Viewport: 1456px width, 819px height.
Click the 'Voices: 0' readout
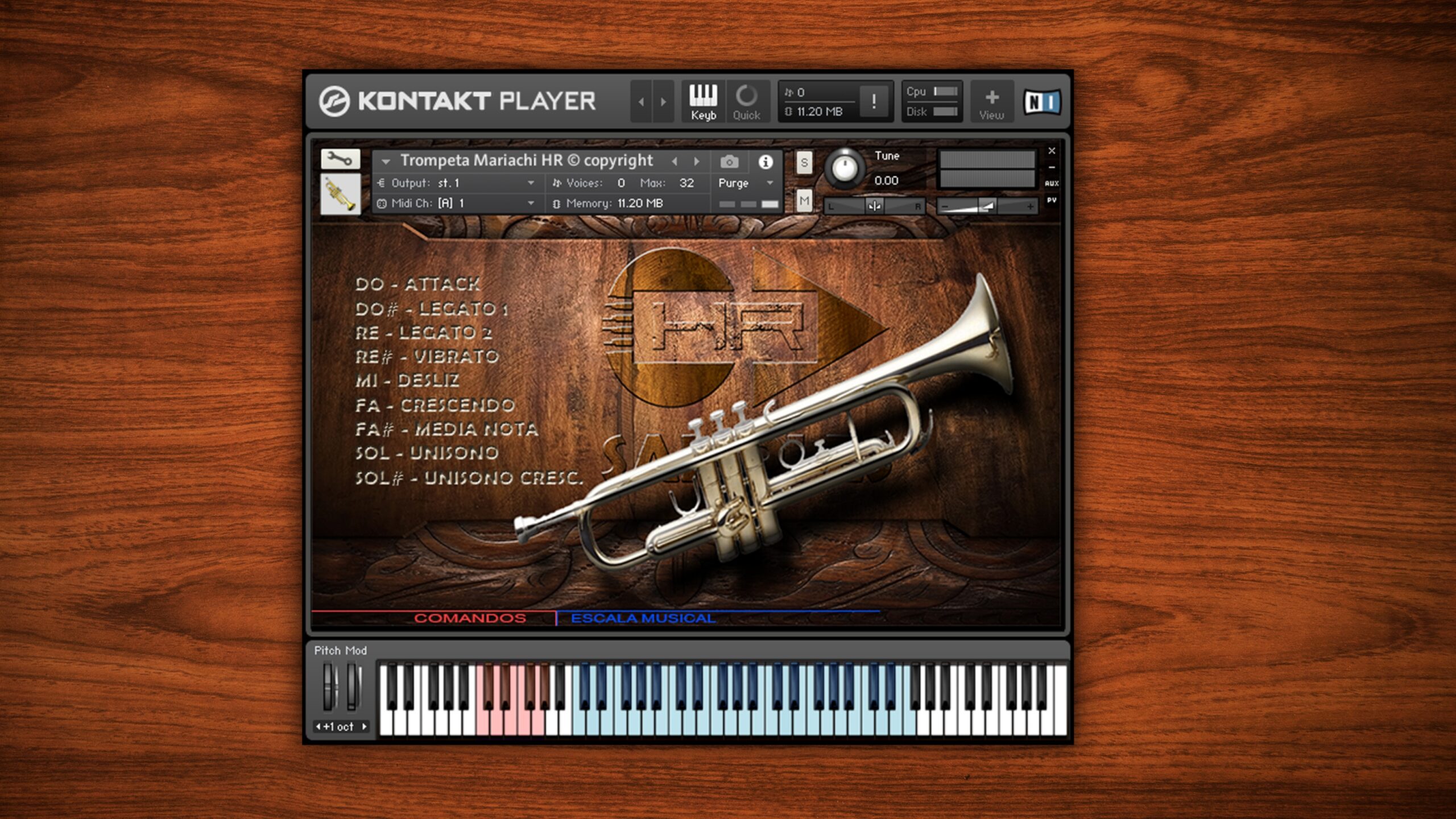[x=589, y=183]
